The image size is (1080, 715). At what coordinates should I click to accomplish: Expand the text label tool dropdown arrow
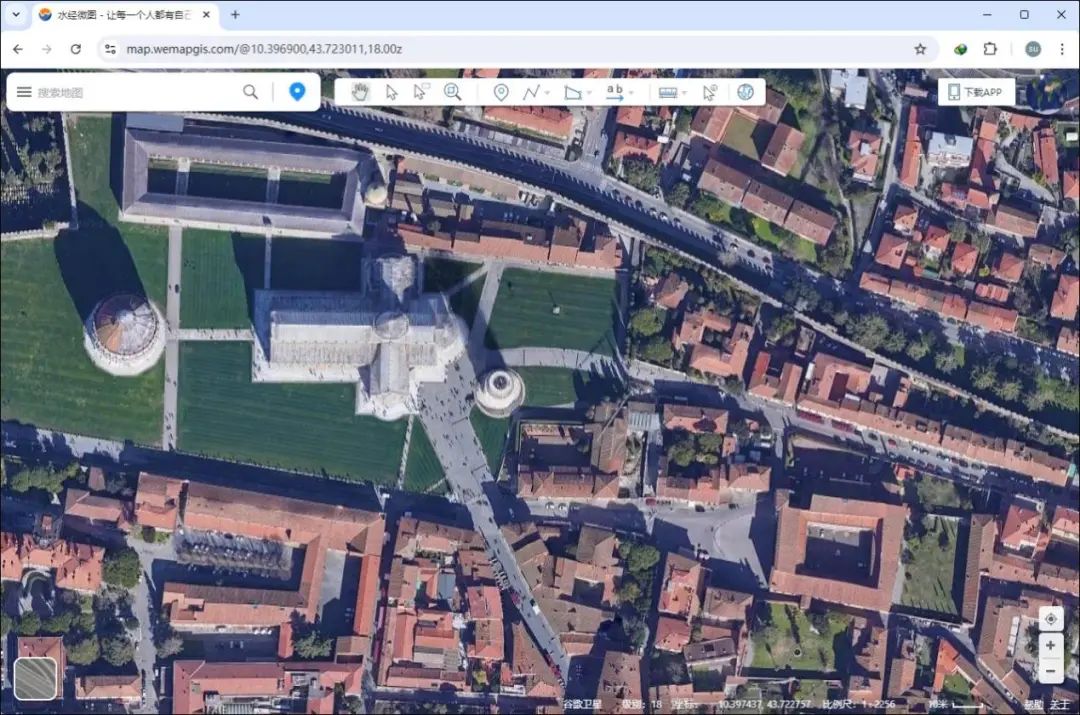[x=632, y=93]
